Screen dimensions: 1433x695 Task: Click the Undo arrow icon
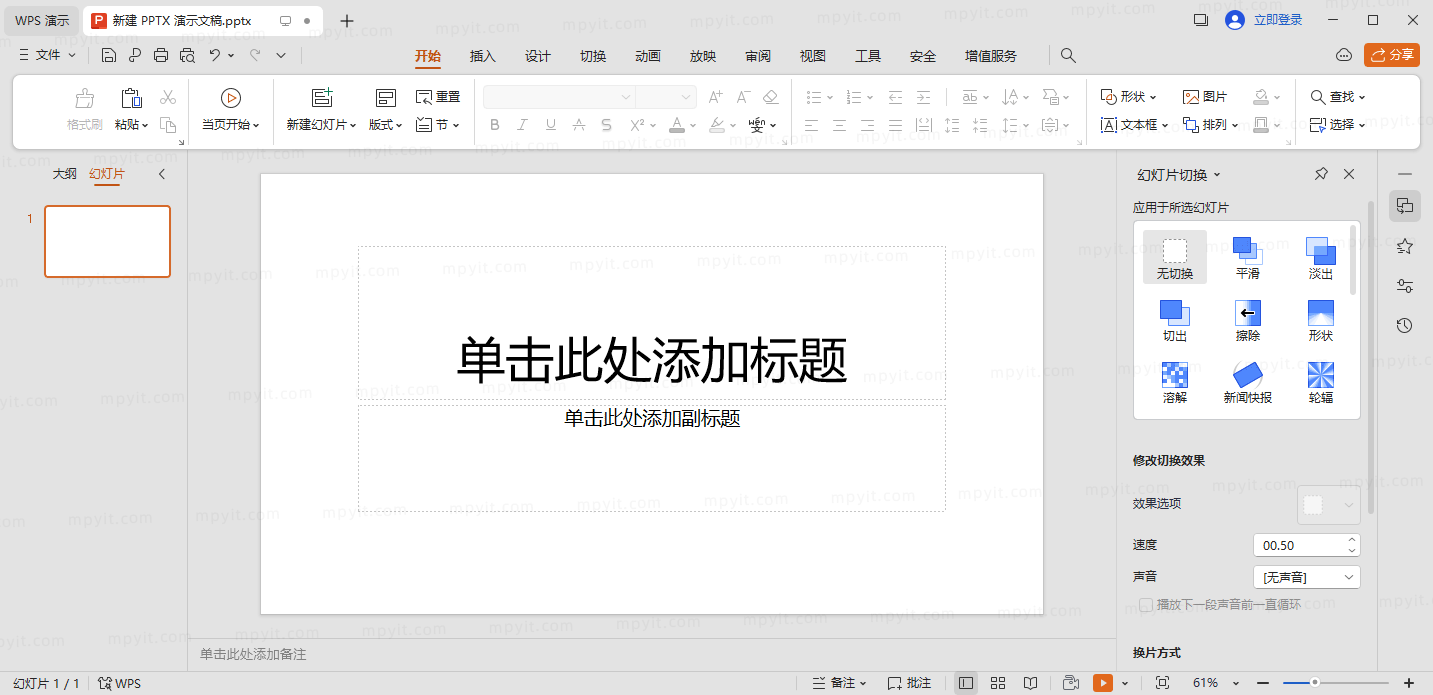pyautogui.click(x=214, y=56)
